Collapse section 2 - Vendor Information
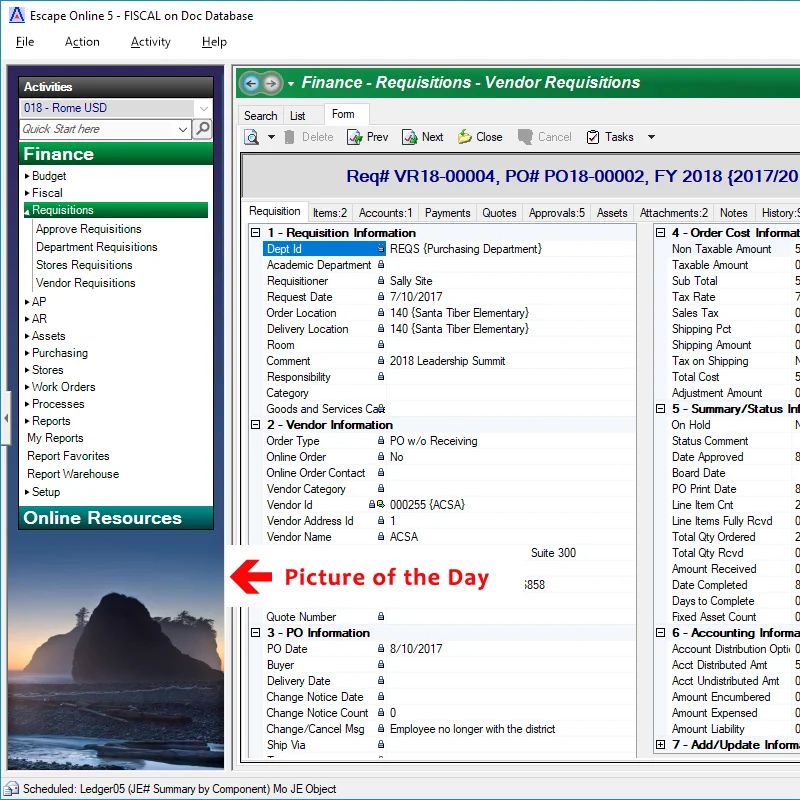Viewport: 800px width, 800px height. pyautogui.click(x=256, y=424)
